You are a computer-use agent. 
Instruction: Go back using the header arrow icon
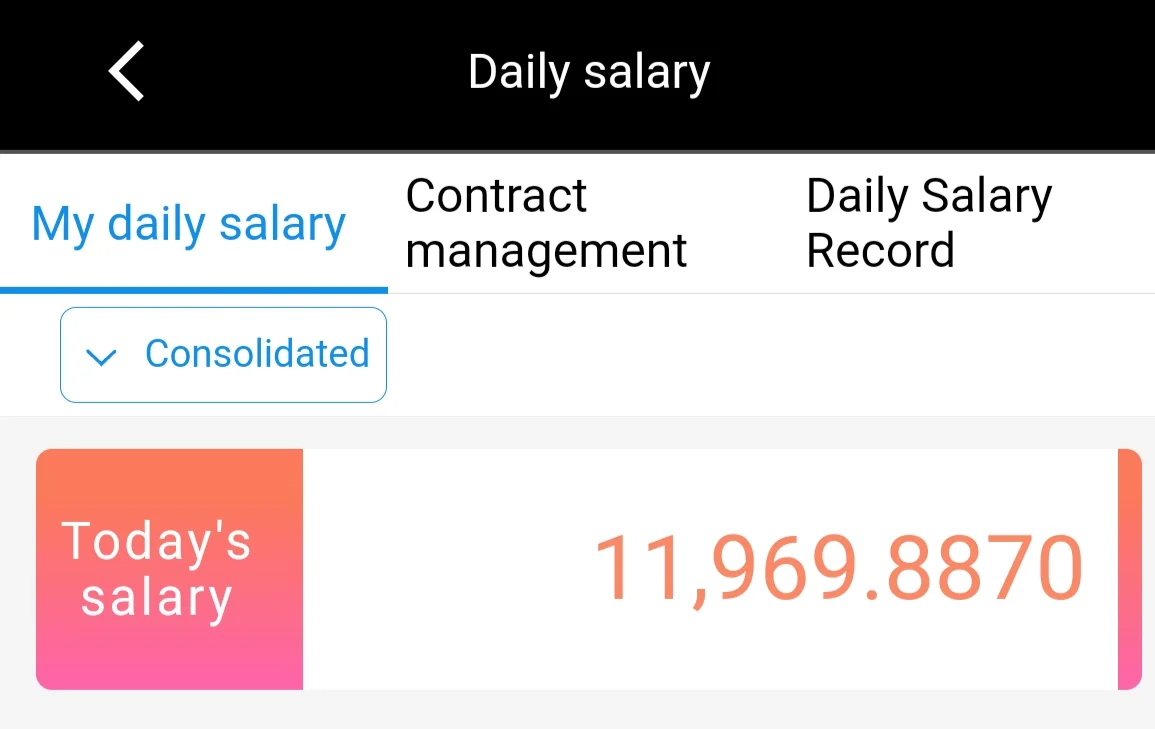tap(126, 71)
